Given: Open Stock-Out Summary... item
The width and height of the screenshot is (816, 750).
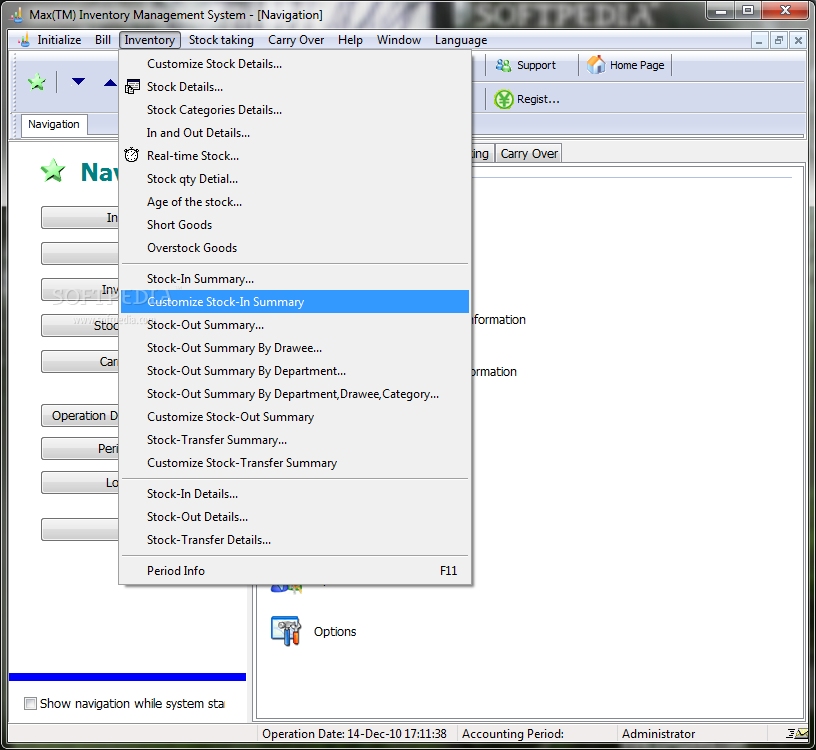Looking at the screenshot, I should point(295,325).
